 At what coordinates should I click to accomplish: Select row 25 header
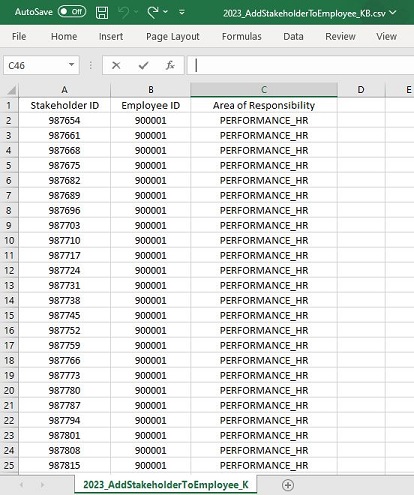(x=9, y=465)
